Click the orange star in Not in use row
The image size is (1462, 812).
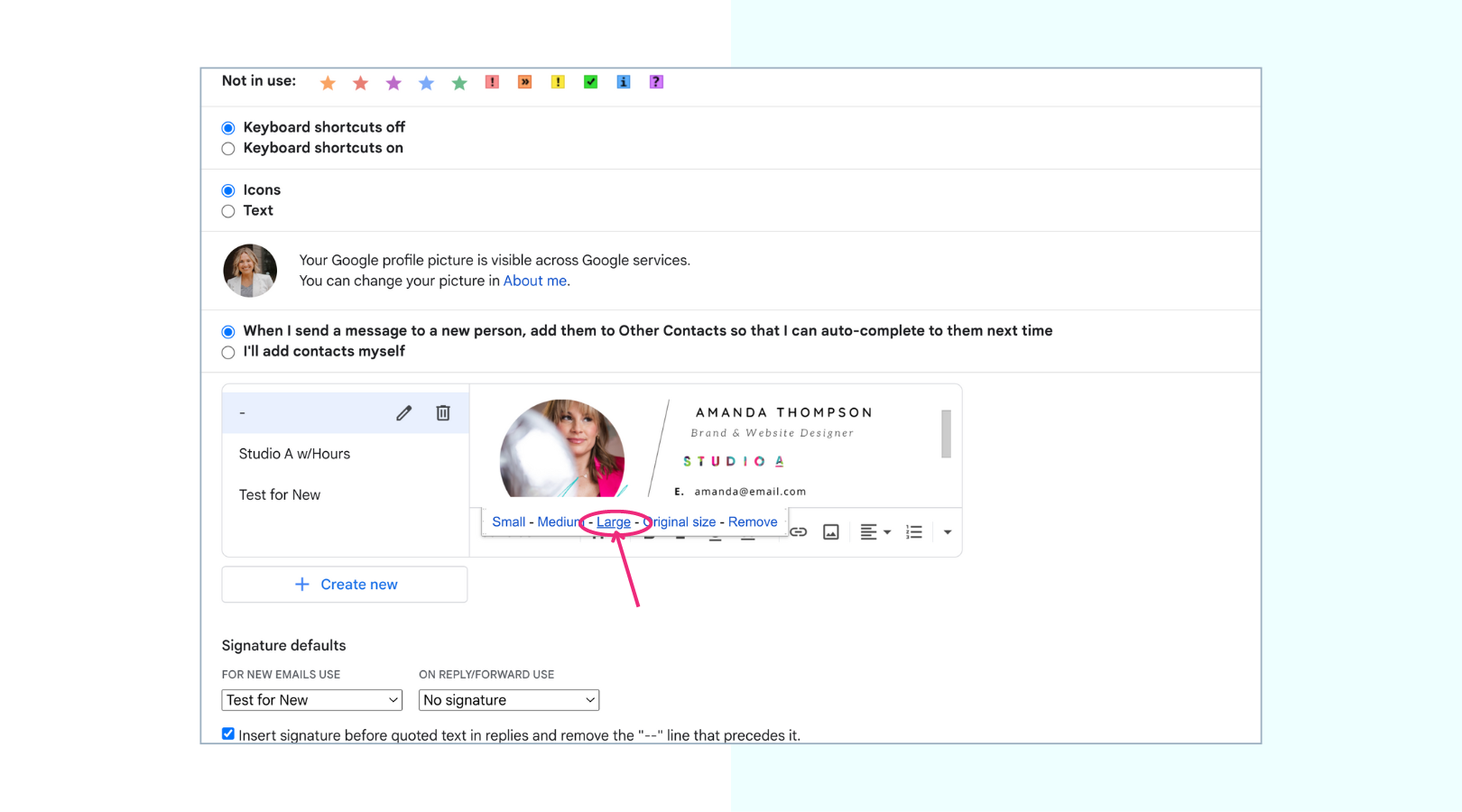coord(328,82)
